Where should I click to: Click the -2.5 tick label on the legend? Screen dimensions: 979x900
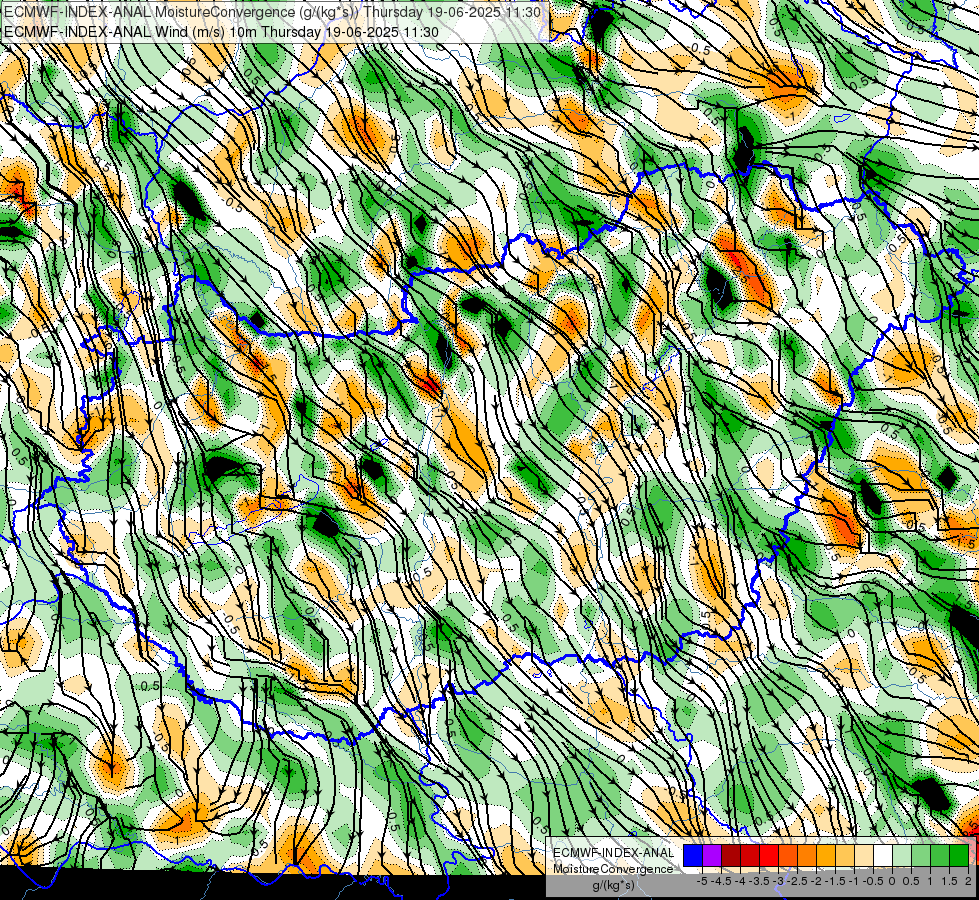click(x=795, y=881)
